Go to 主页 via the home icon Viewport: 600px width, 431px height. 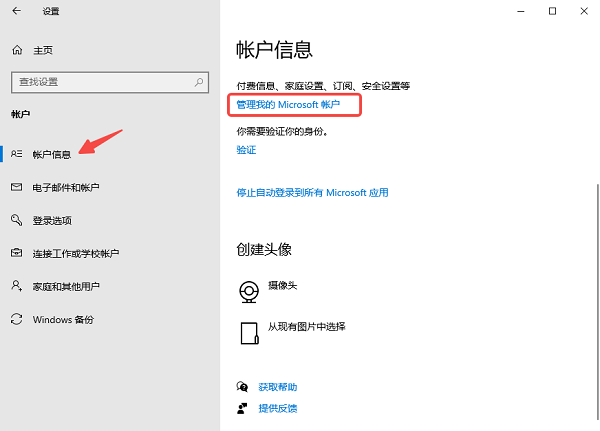point(17,49)
